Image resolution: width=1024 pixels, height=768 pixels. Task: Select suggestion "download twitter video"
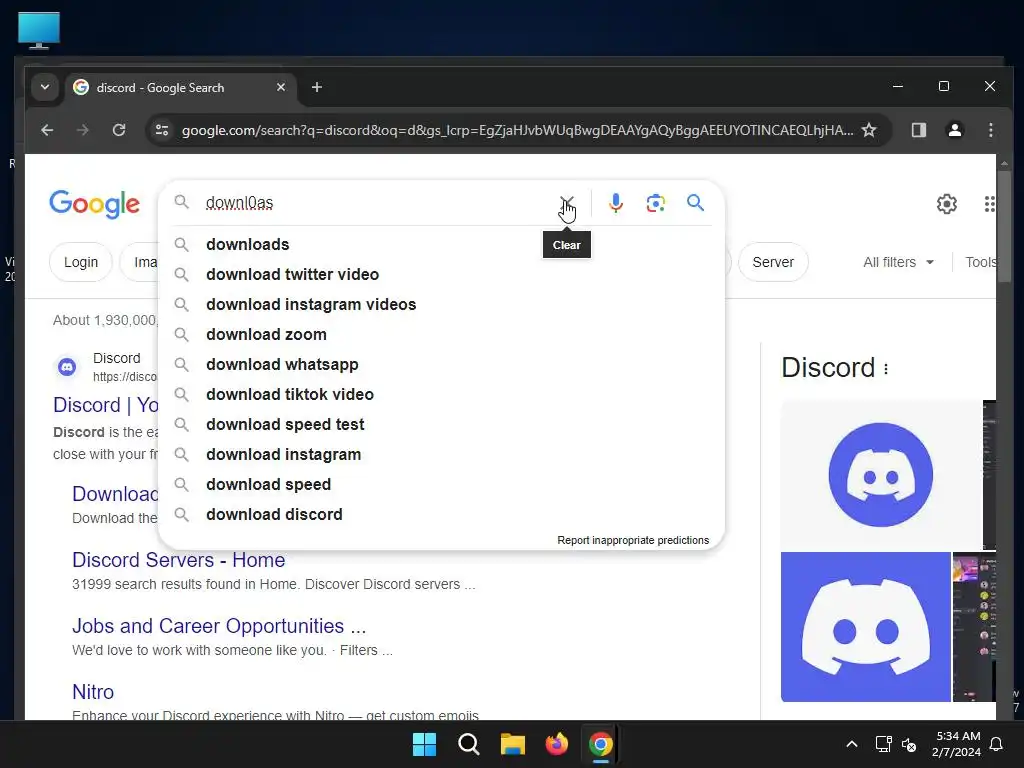pyautogui.click(x=441, y=274)
